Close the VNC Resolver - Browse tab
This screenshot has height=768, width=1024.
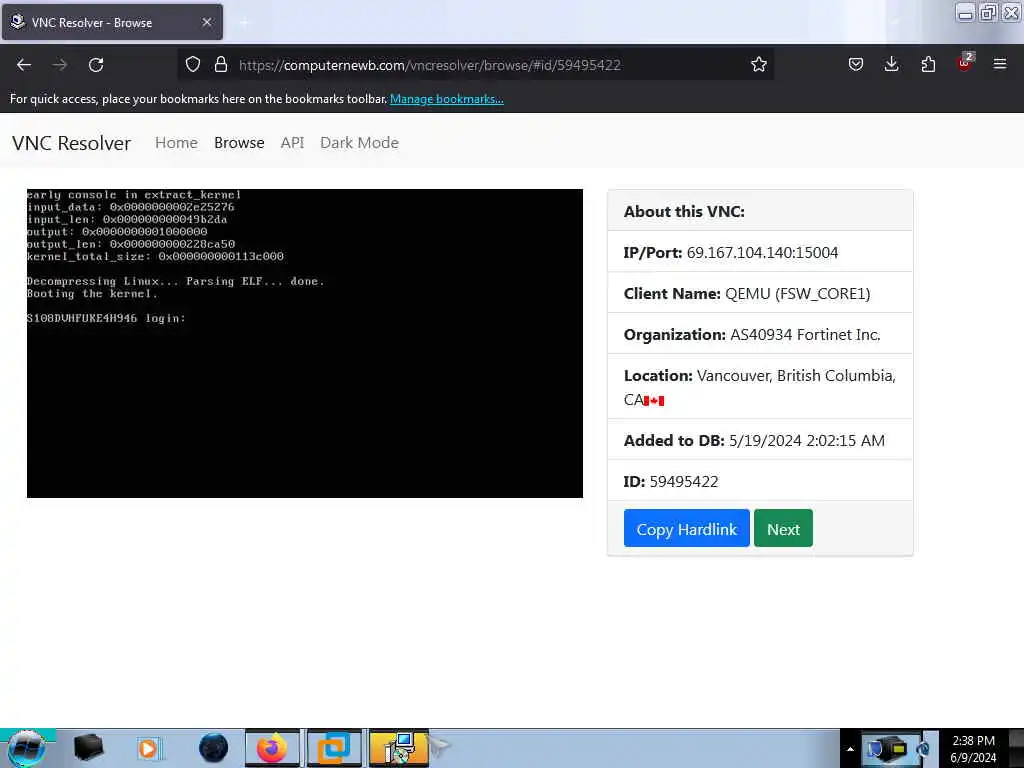pos(207,22)
